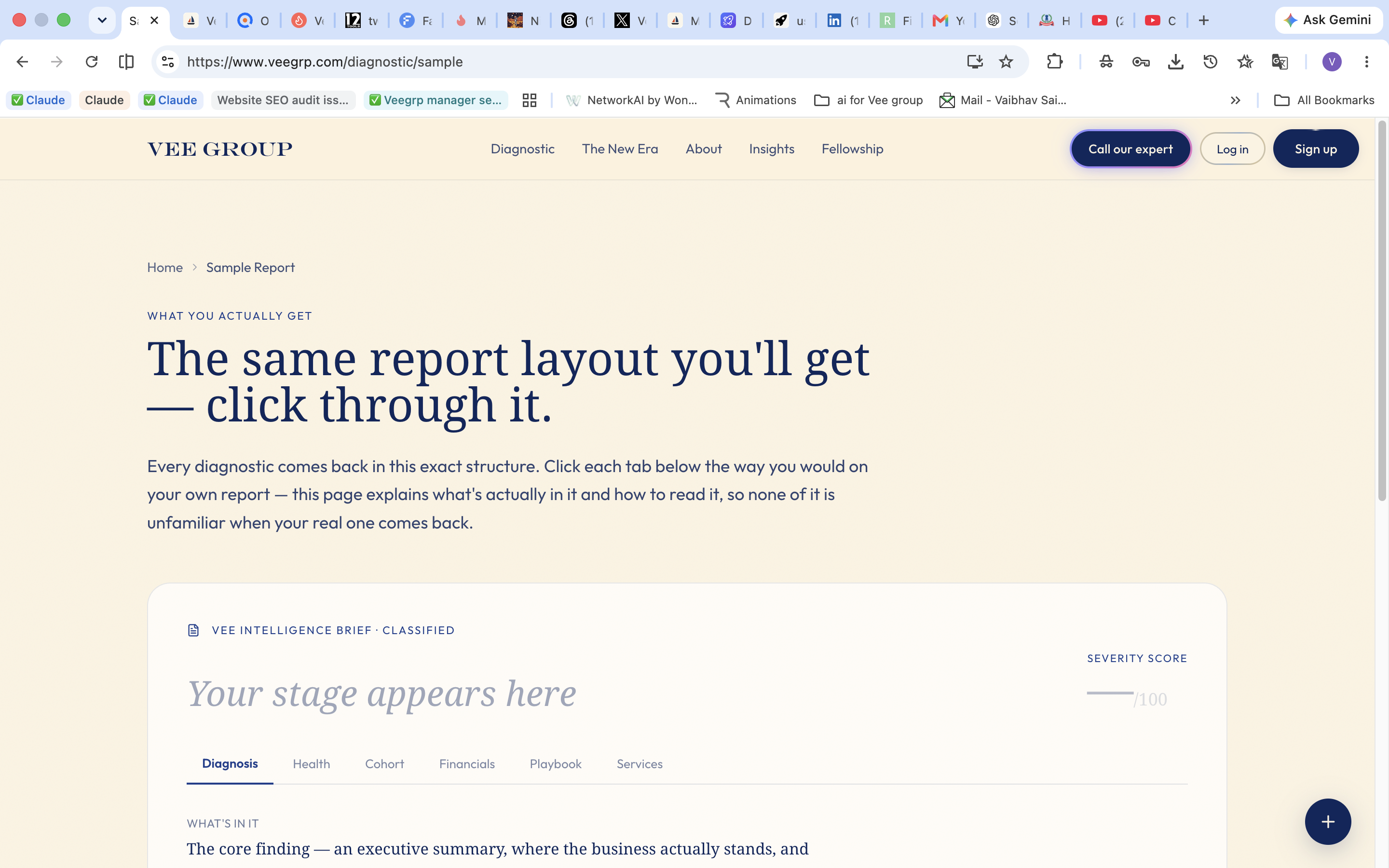Open the Animations bookmark

click(x=756, y=100)
